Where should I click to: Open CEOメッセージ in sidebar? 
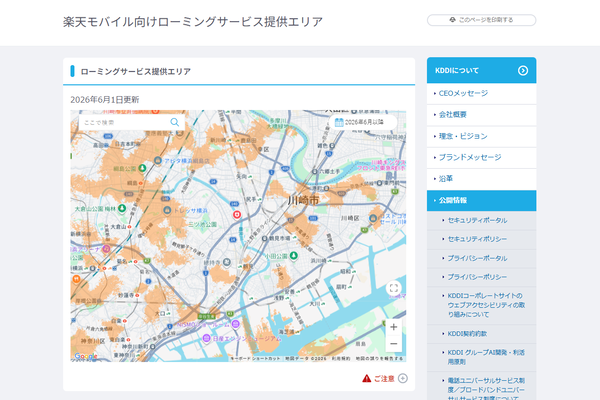point(481,93)
